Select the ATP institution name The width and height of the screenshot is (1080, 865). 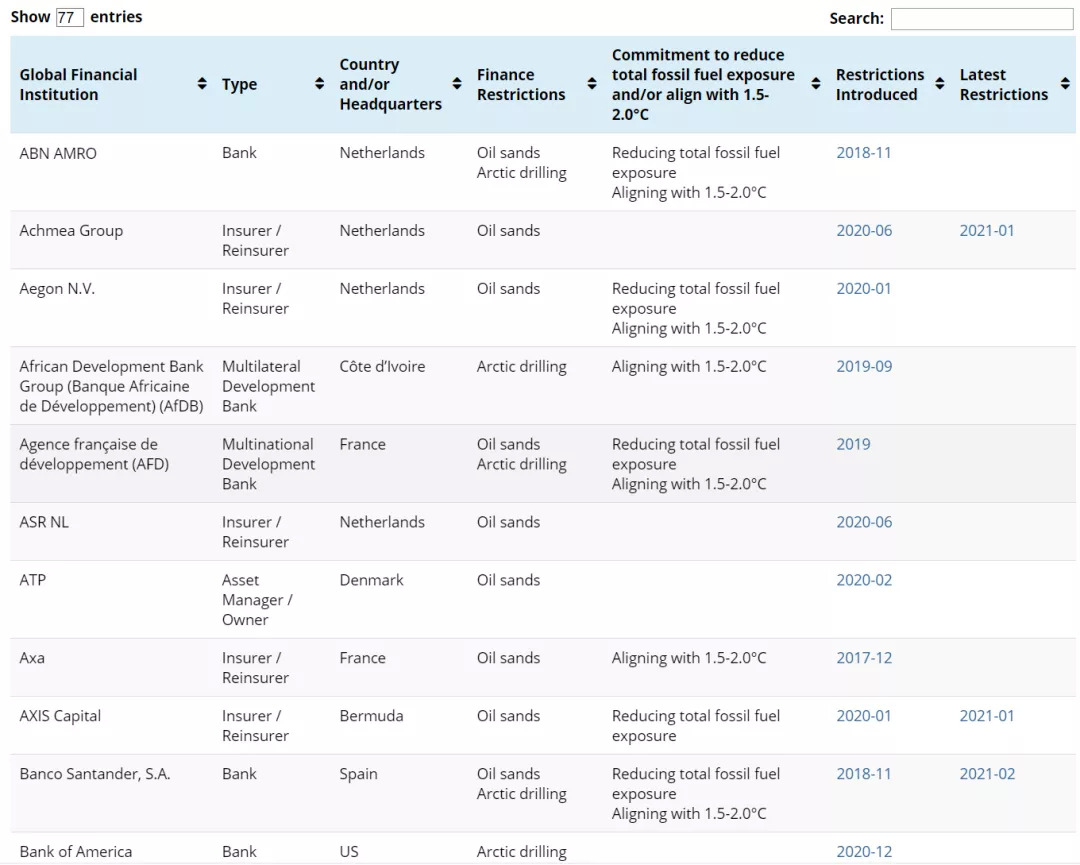coord(32,580)
